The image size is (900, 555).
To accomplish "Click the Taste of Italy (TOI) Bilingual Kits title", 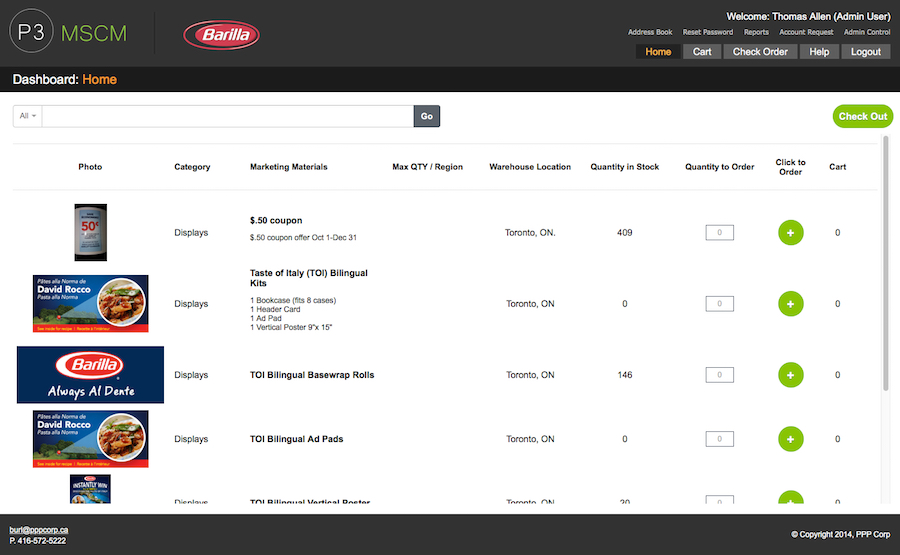I will click(309, 278).
